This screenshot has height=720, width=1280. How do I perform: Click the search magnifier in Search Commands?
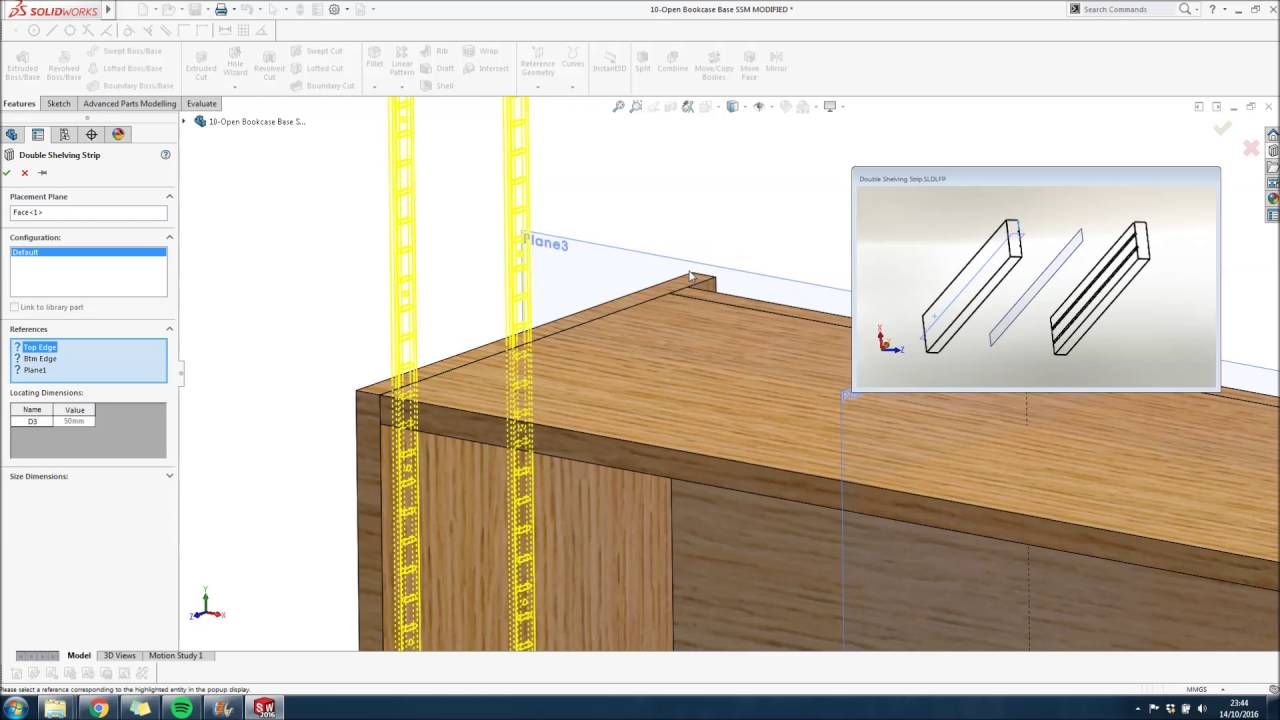click(x=1185, y=9)
